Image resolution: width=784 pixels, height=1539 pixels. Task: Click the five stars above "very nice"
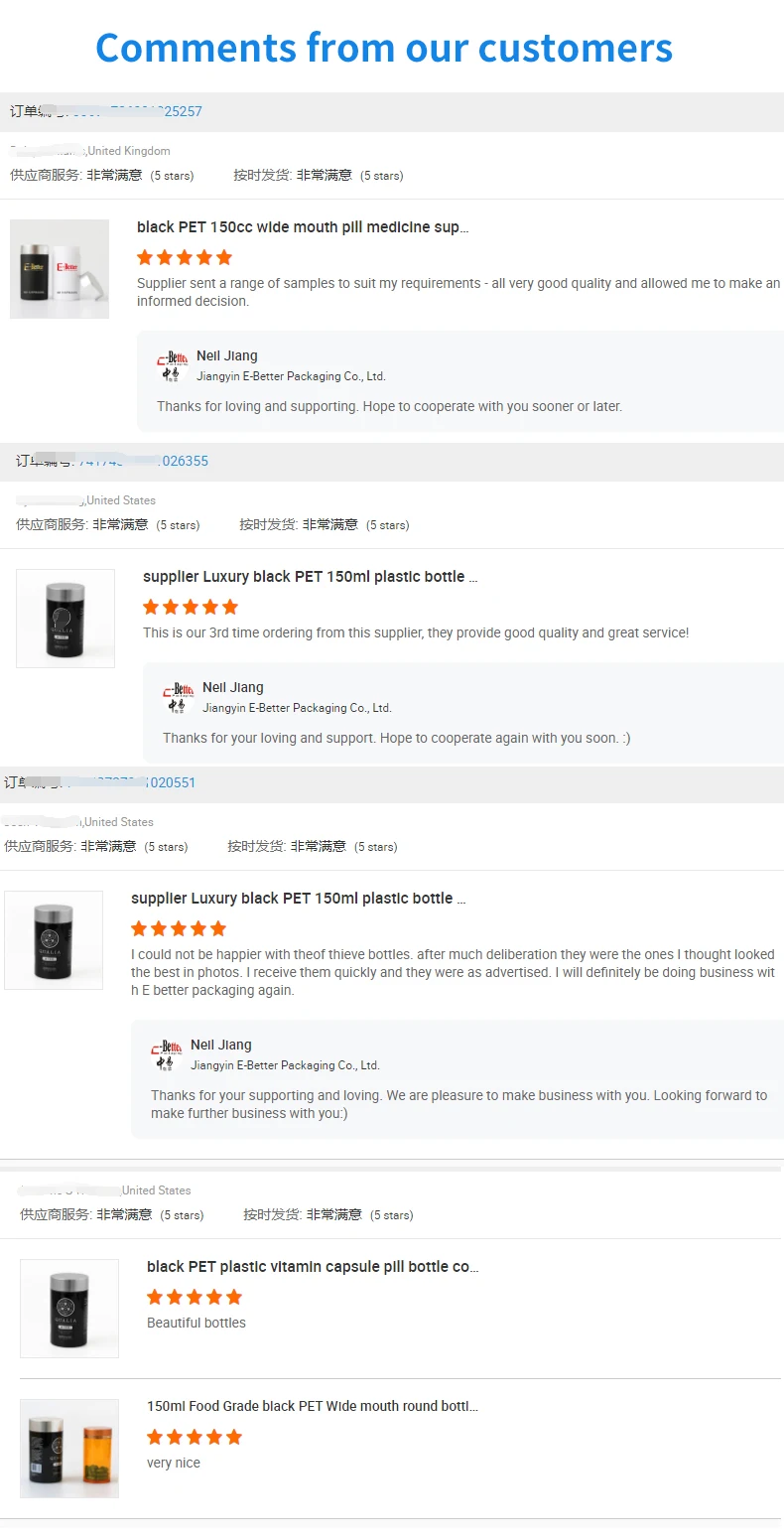coord(195,1438)
